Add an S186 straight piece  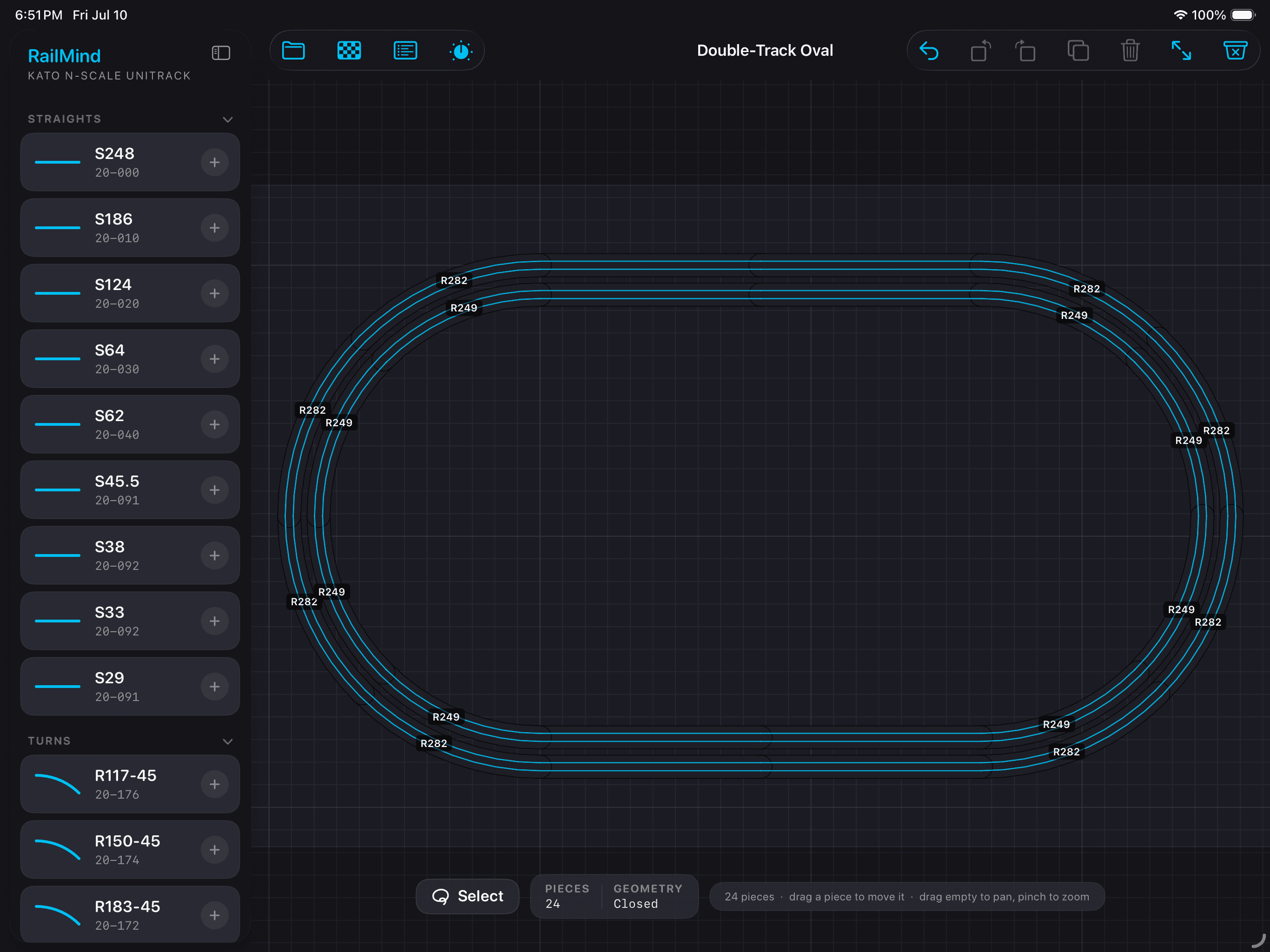click(x=215, y=228)
